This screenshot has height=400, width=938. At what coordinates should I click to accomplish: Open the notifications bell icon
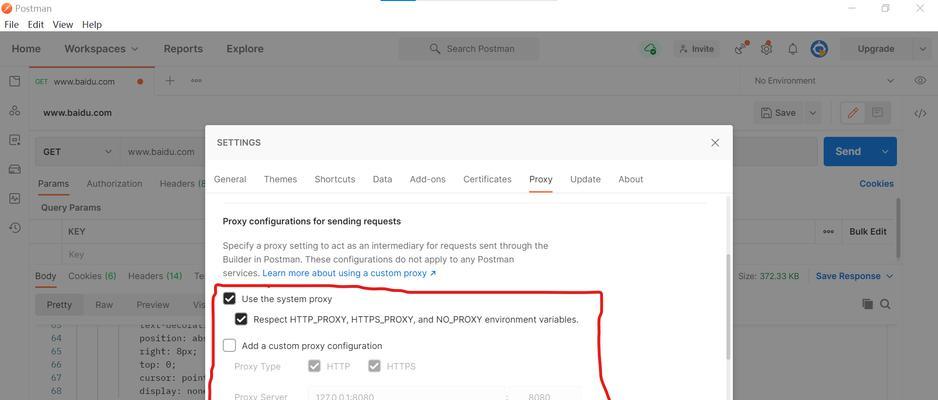(793, 49)
